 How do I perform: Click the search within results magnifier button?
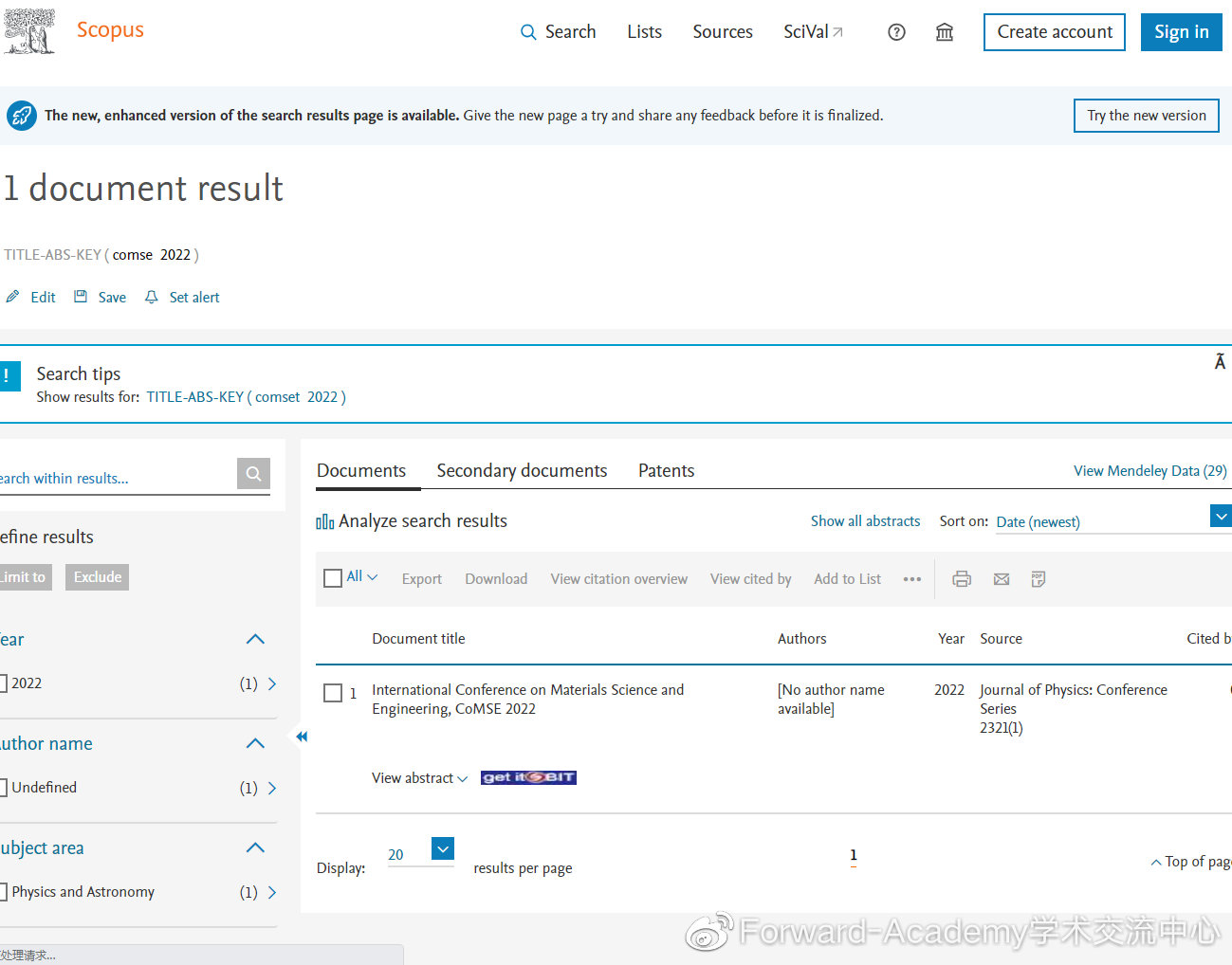tap(253, 473)
